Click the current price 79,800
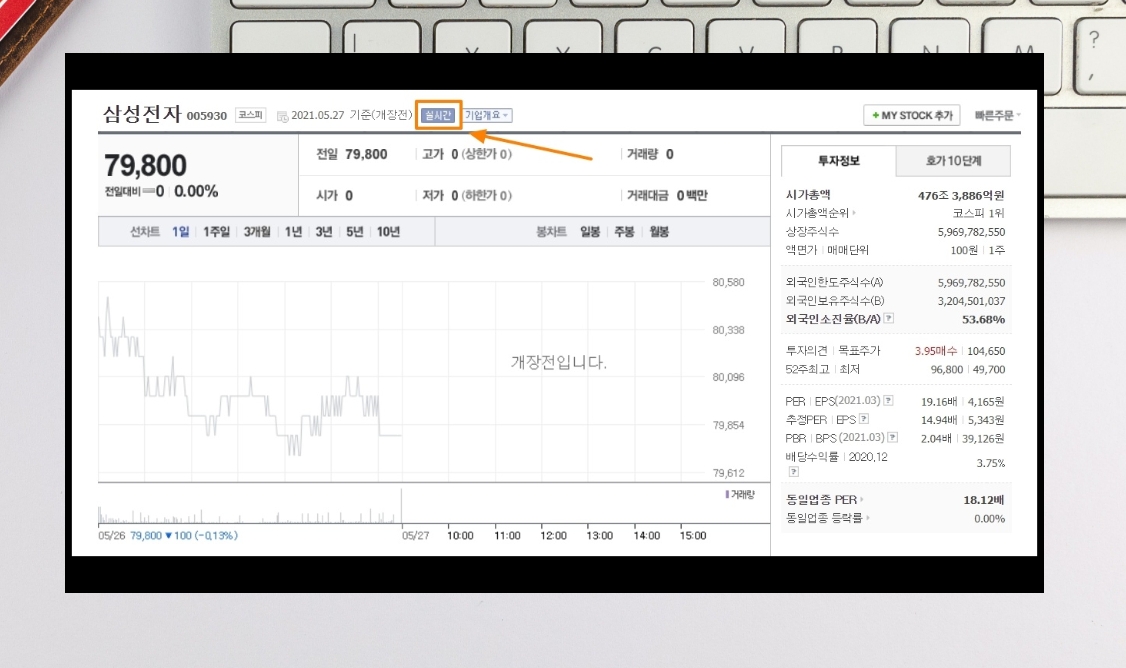 [145, 165]
